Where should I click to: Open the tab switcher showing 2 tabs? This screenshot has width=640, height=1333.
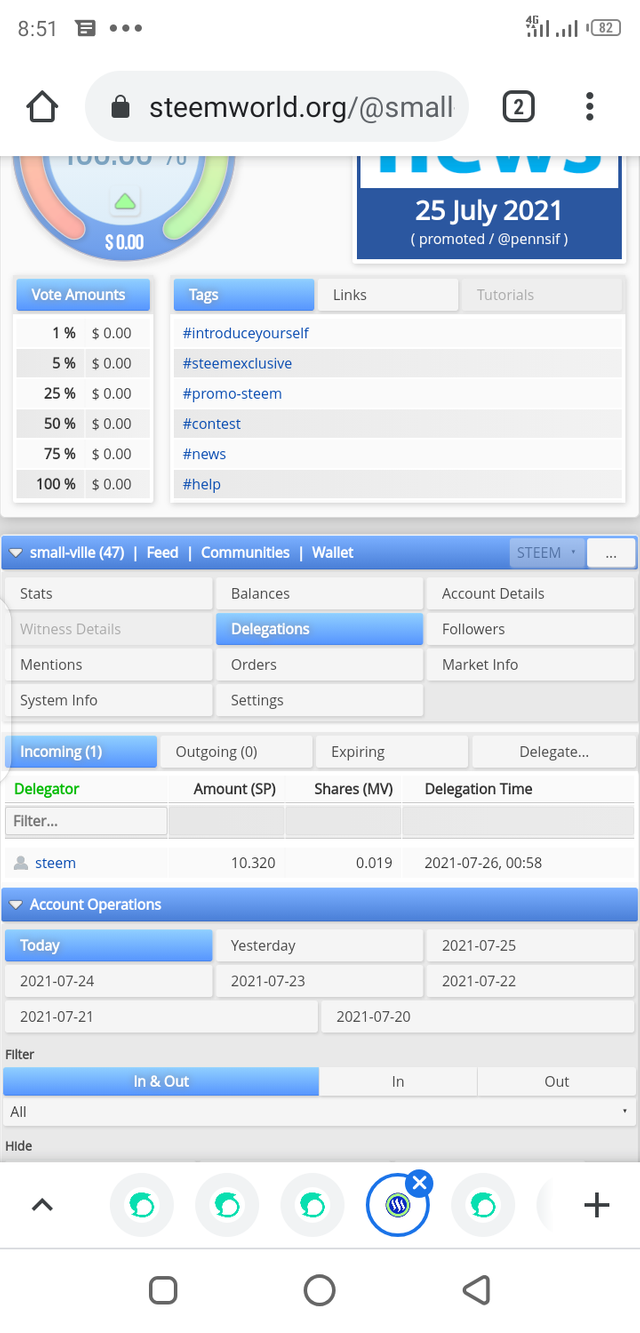pyautogui.click(x=518, y=106)
